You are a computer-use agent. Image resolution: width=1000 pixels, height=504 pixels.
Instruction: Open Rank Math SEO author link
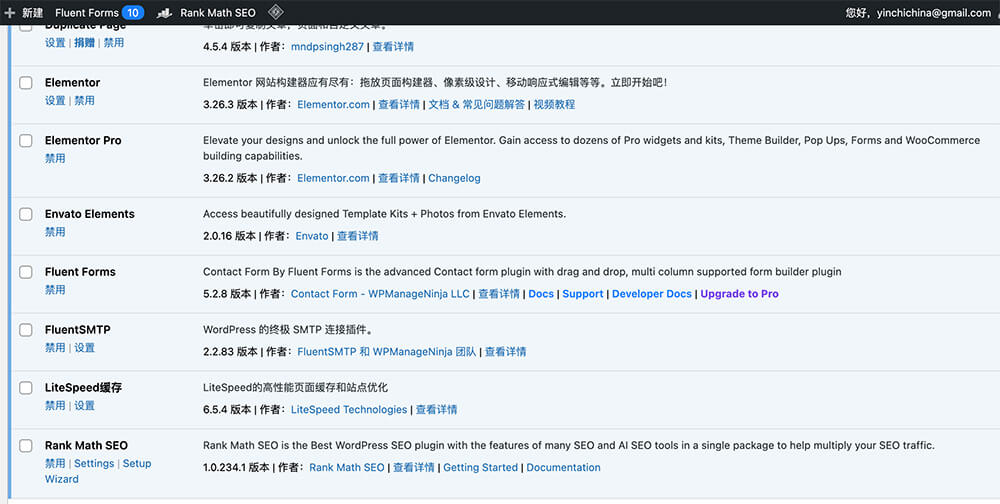pyautogui.click(x=347, y=468)
